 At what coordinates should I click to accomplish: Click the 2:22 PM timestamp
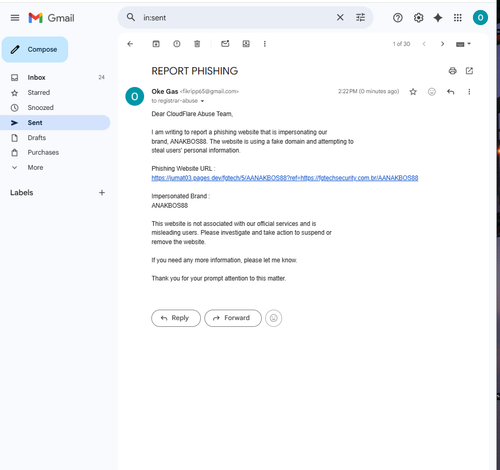(368, 91)
